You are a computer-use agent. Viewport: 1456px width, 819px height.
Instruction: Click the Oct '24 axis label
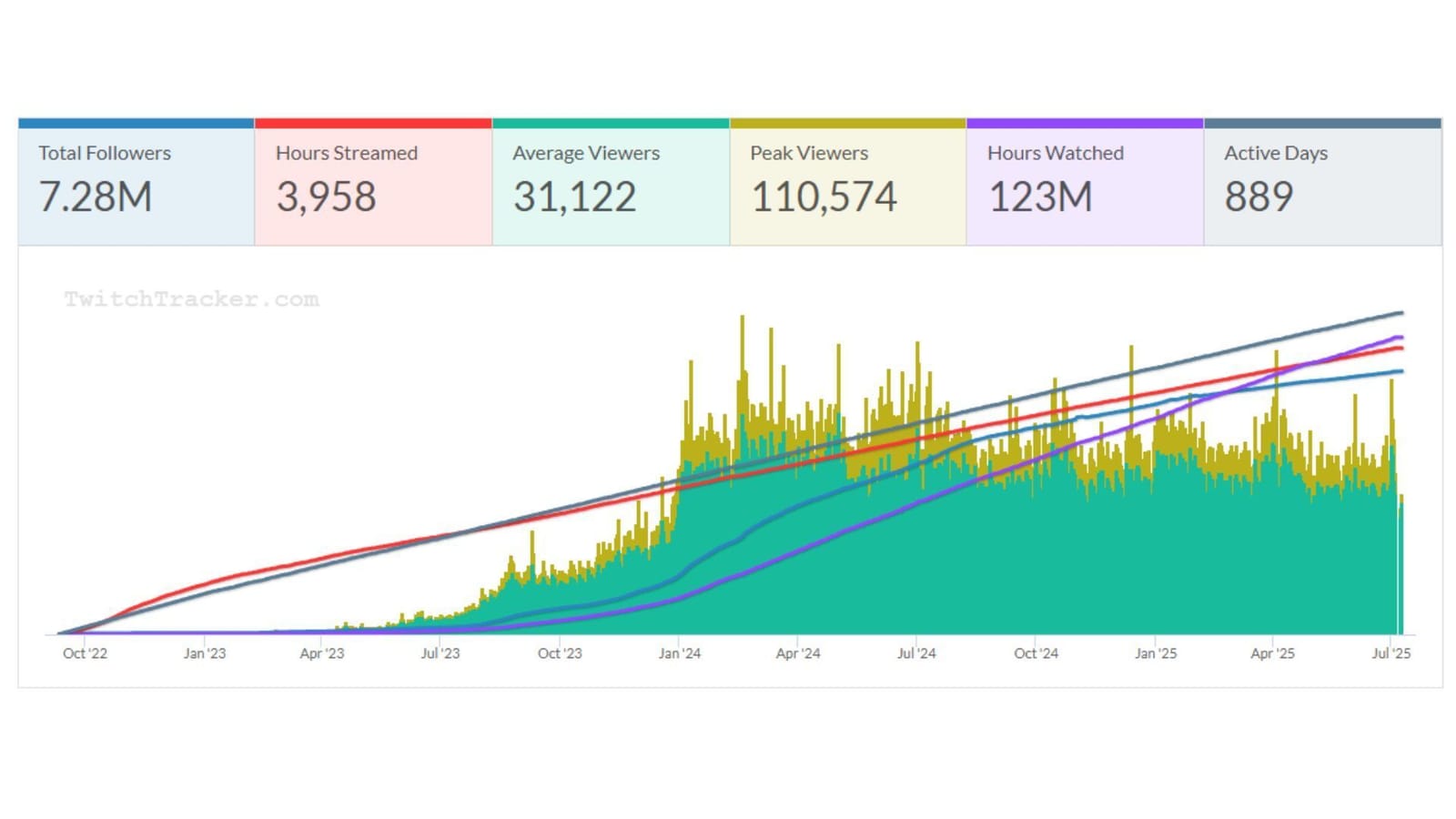coord(1036,653)
